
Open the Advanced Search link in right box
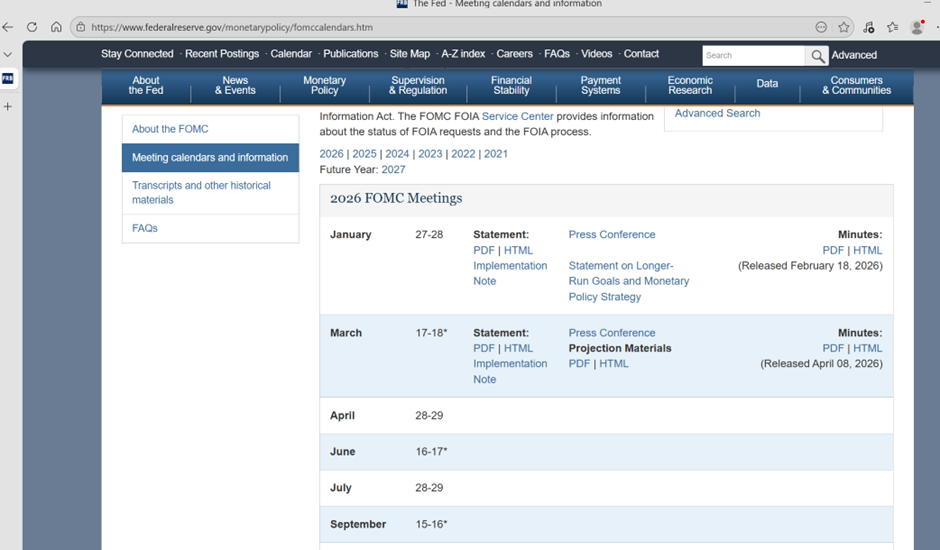tap(717, 113)
